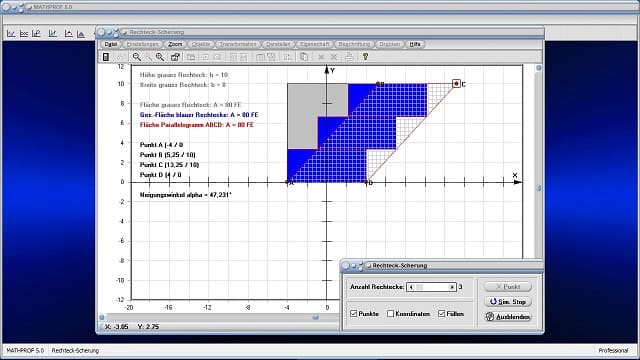
Task: Click the text 'Punkt B (5,25 / 10)'
Action: [168, 155]
